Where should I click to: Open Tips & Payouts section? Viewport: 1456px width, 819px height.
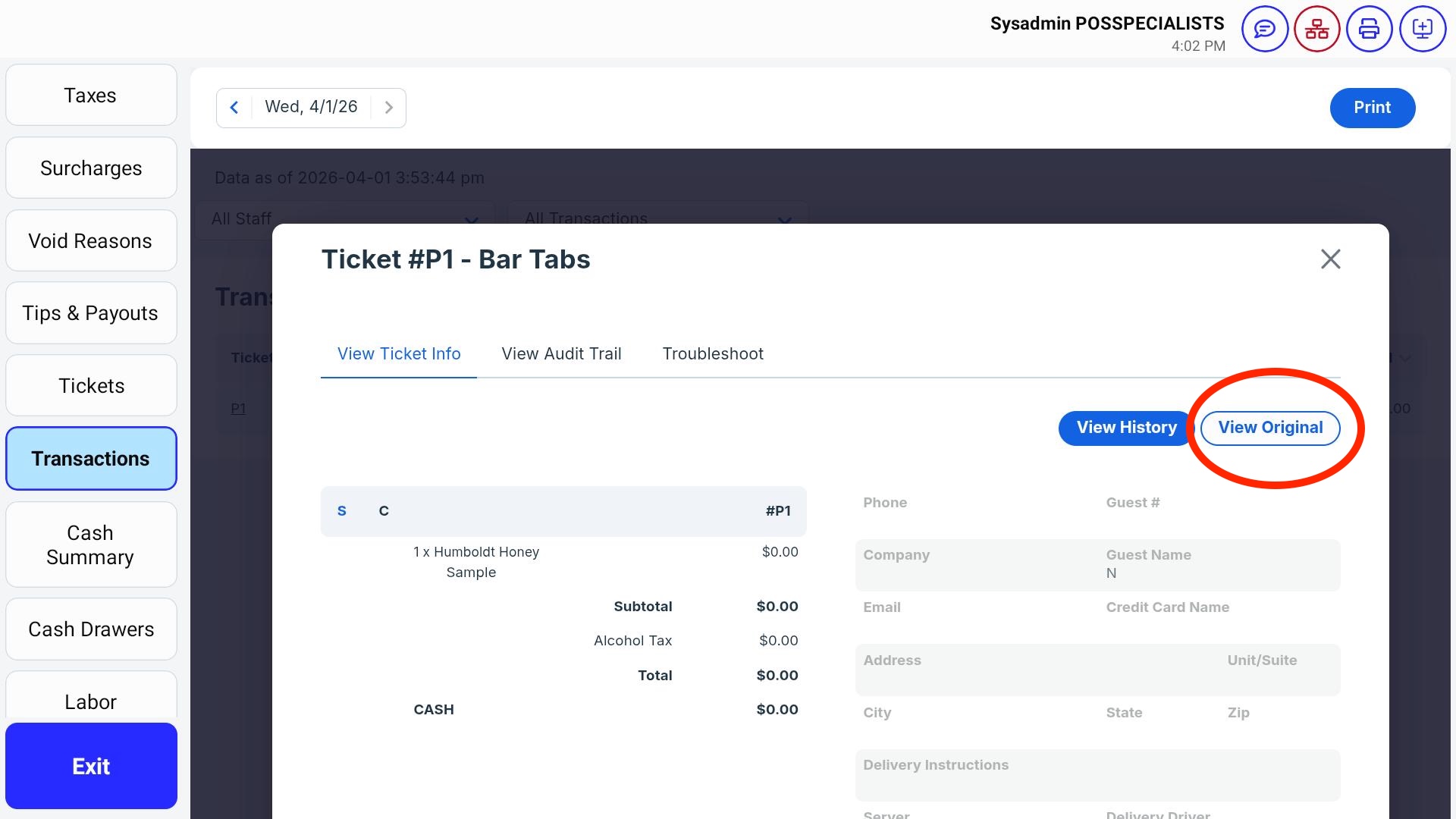pyautogui.click(x=91, y=313)
